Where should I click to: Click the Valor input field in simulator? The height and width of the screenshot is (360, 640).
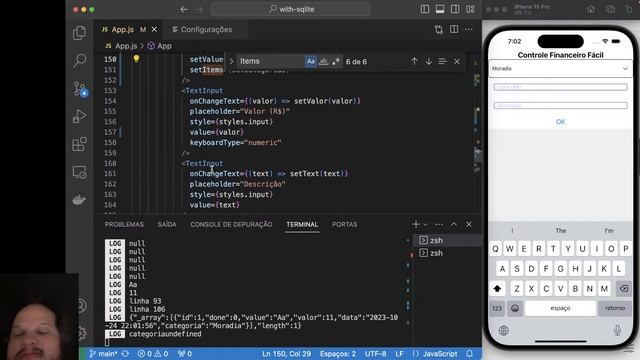coord(560,87)
